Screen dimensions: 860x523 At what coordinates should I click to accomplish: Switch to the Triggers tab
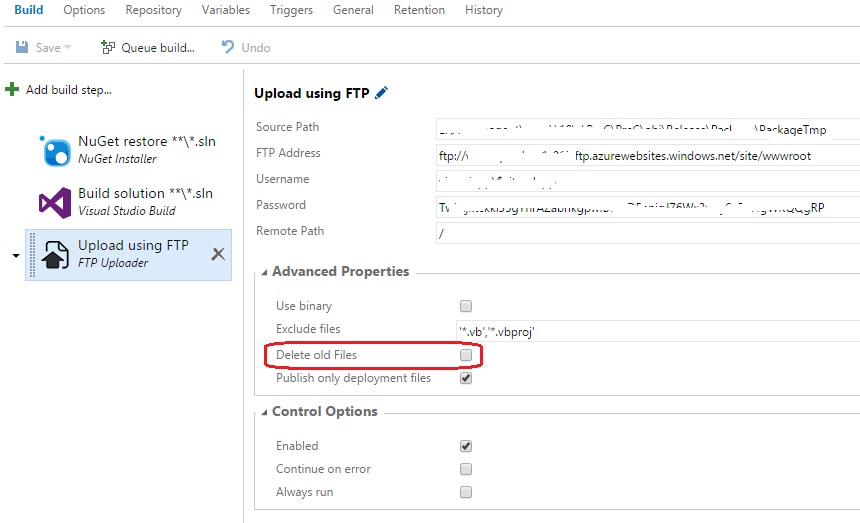291,10
